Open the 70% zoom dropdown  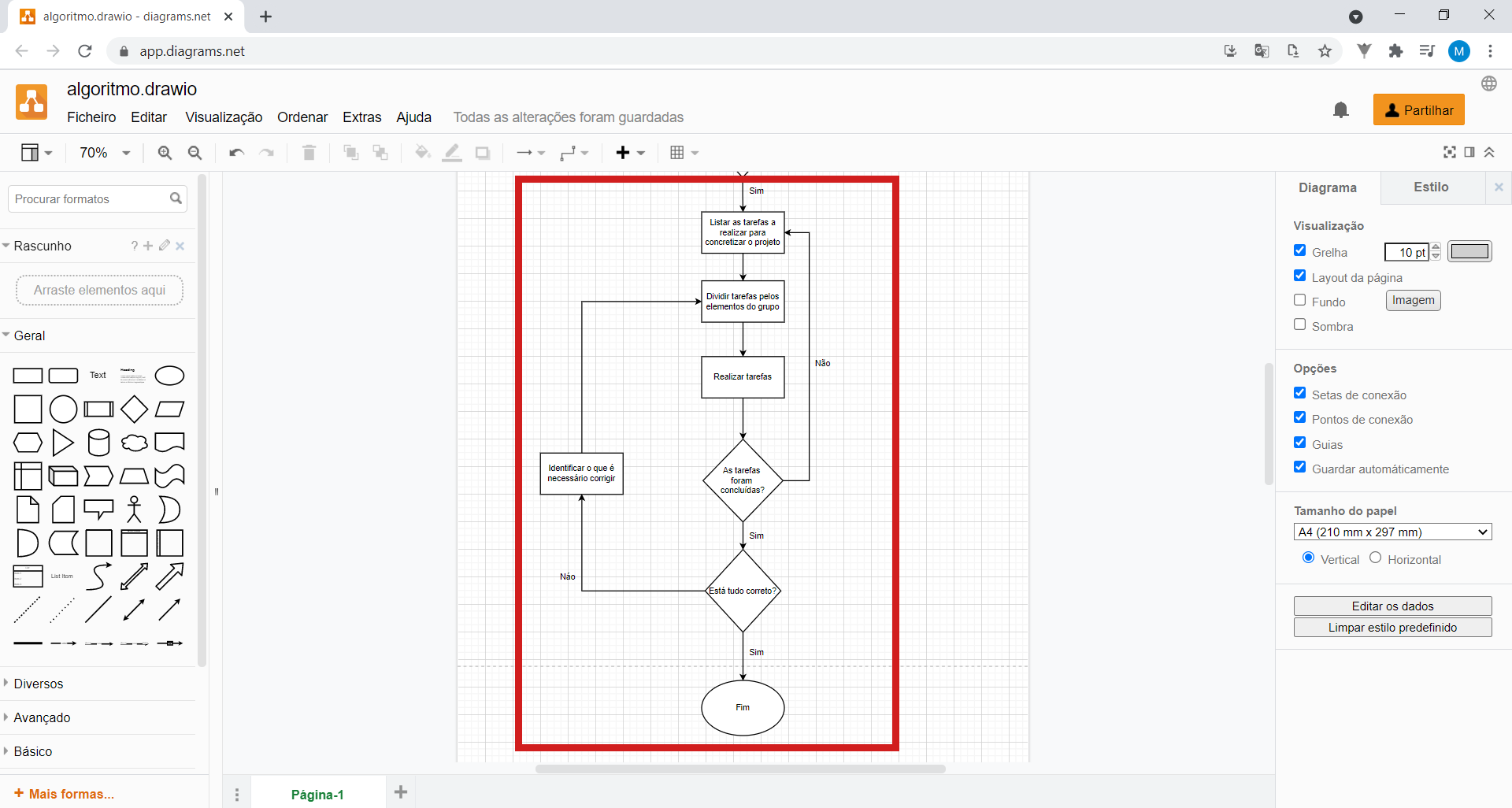coord(105,153)
